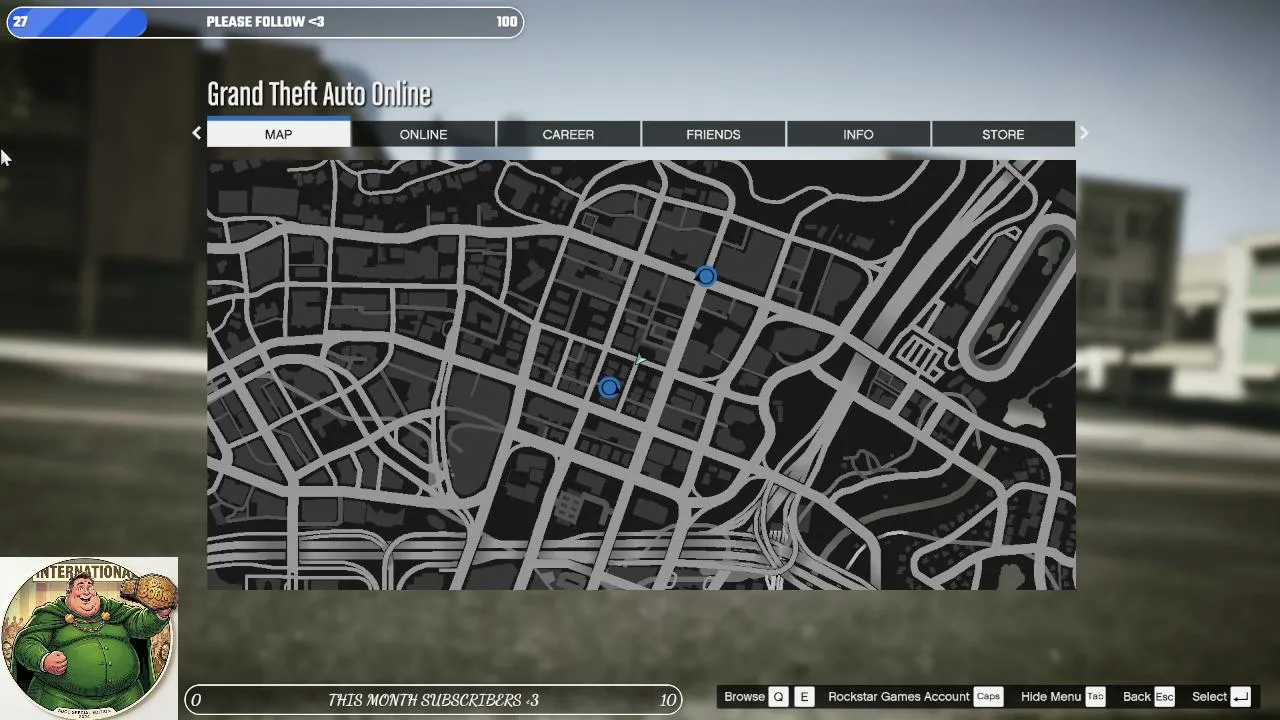This screenshot has width=1280, height=720.
Task: Click the PLEASE FOLLOW progress bar
Action: click(265, 22)
